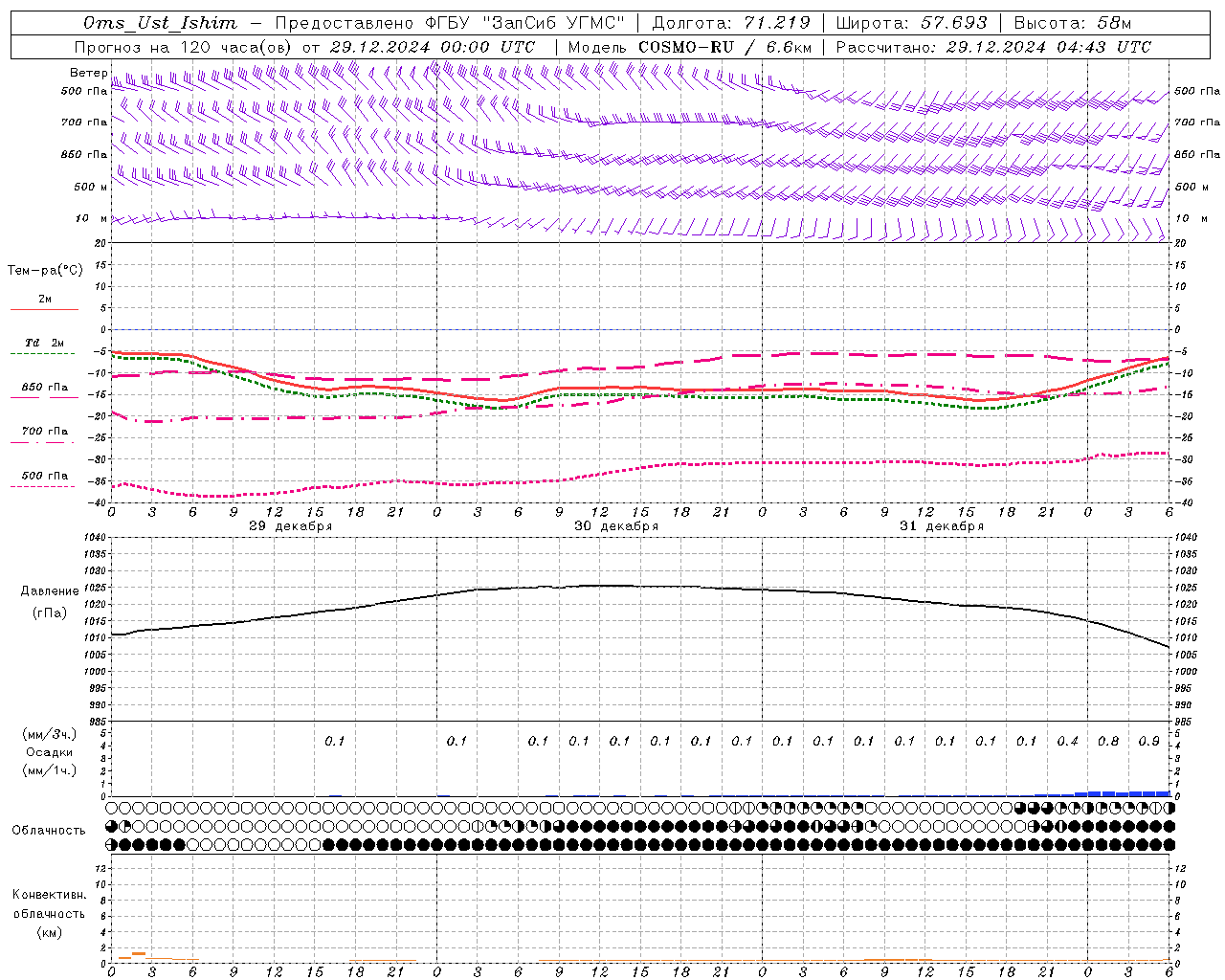1225x980 pixels.
Task: Click the 0.8 precipitation value
Action: [1108, 742]
